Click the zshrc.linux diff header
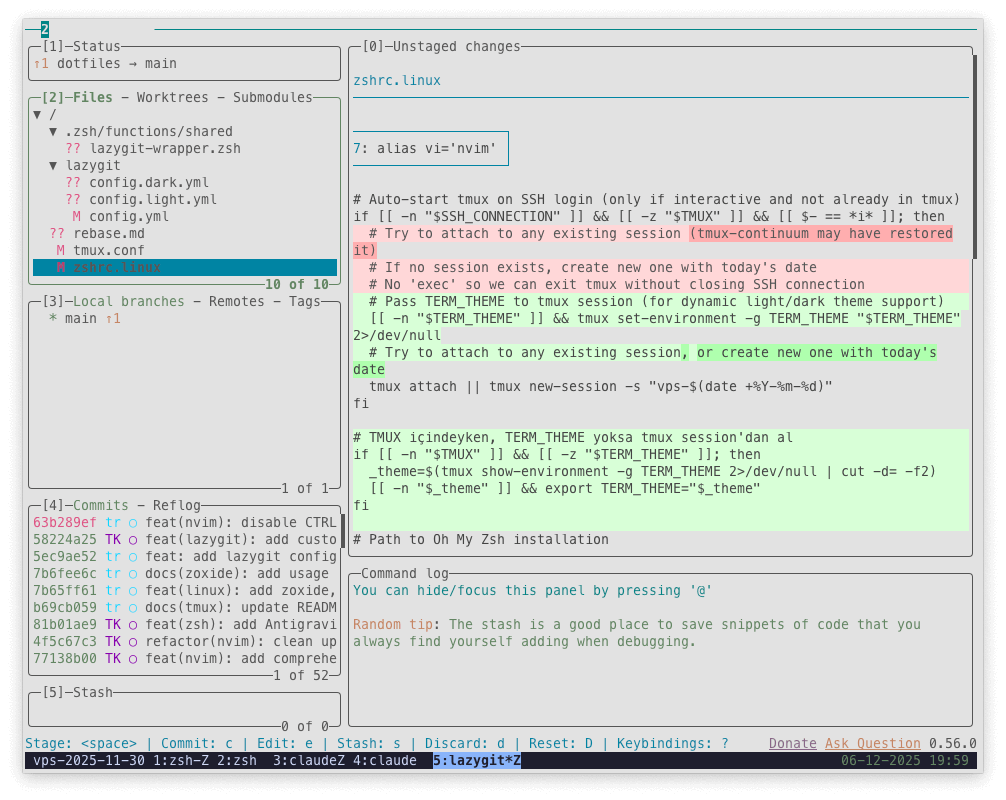The width and height of the screenshot is (1006, 800). click(397, 81)
